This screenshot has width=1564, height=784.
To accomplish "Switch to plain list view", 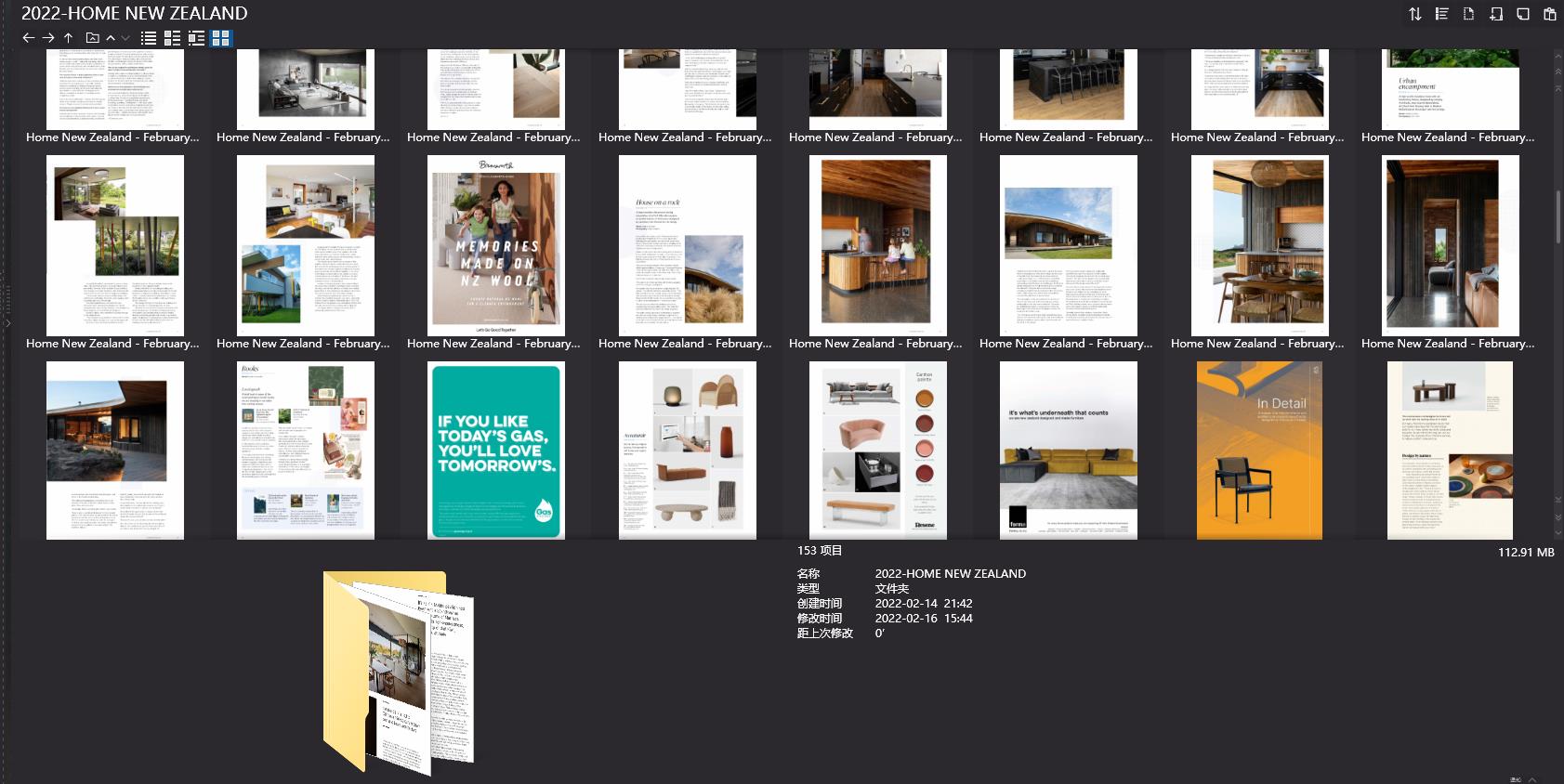I will (149, 38).
